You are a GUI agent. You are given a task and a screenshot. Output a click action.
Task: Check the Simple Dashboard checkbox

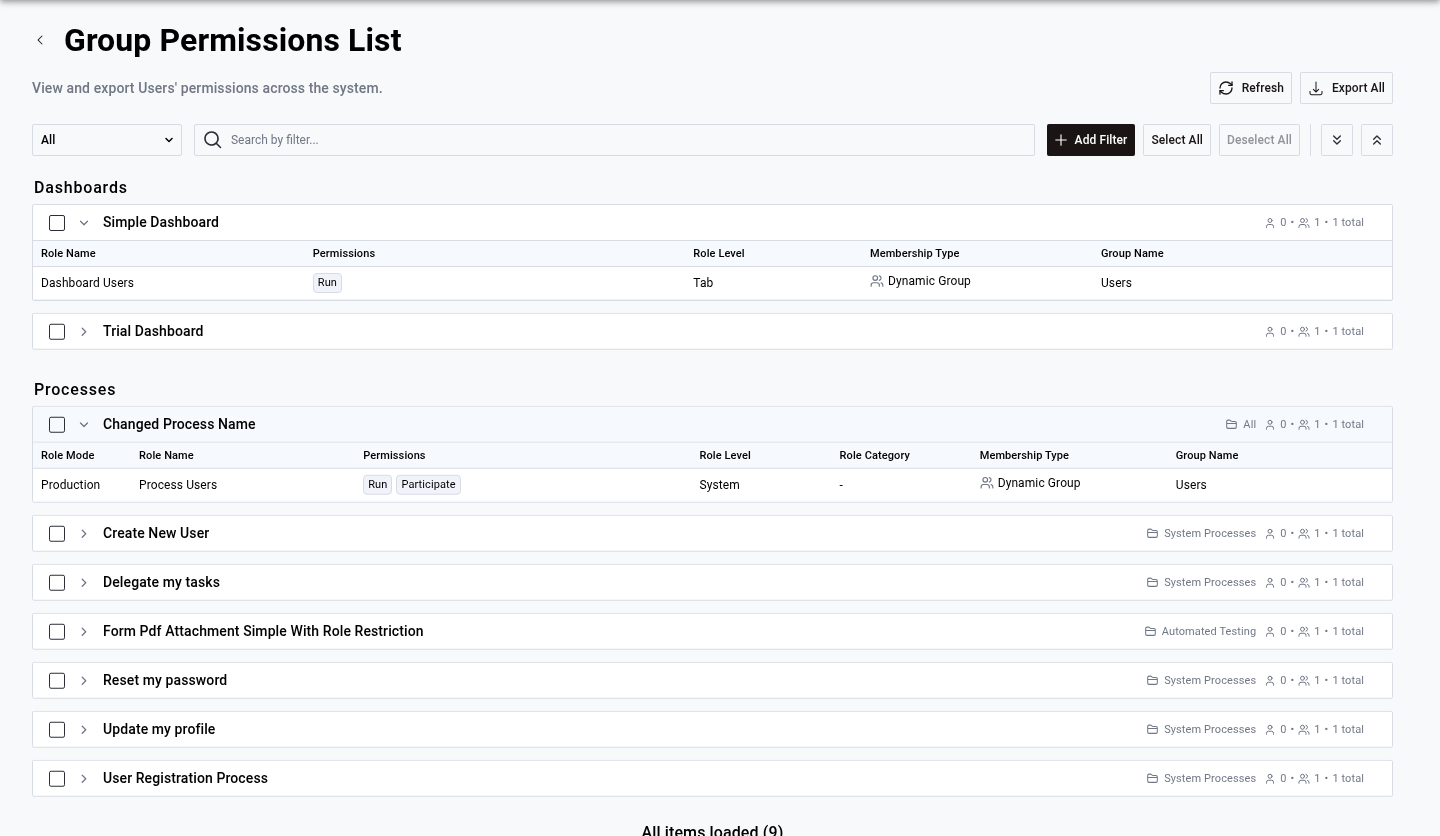click(57, 222)
